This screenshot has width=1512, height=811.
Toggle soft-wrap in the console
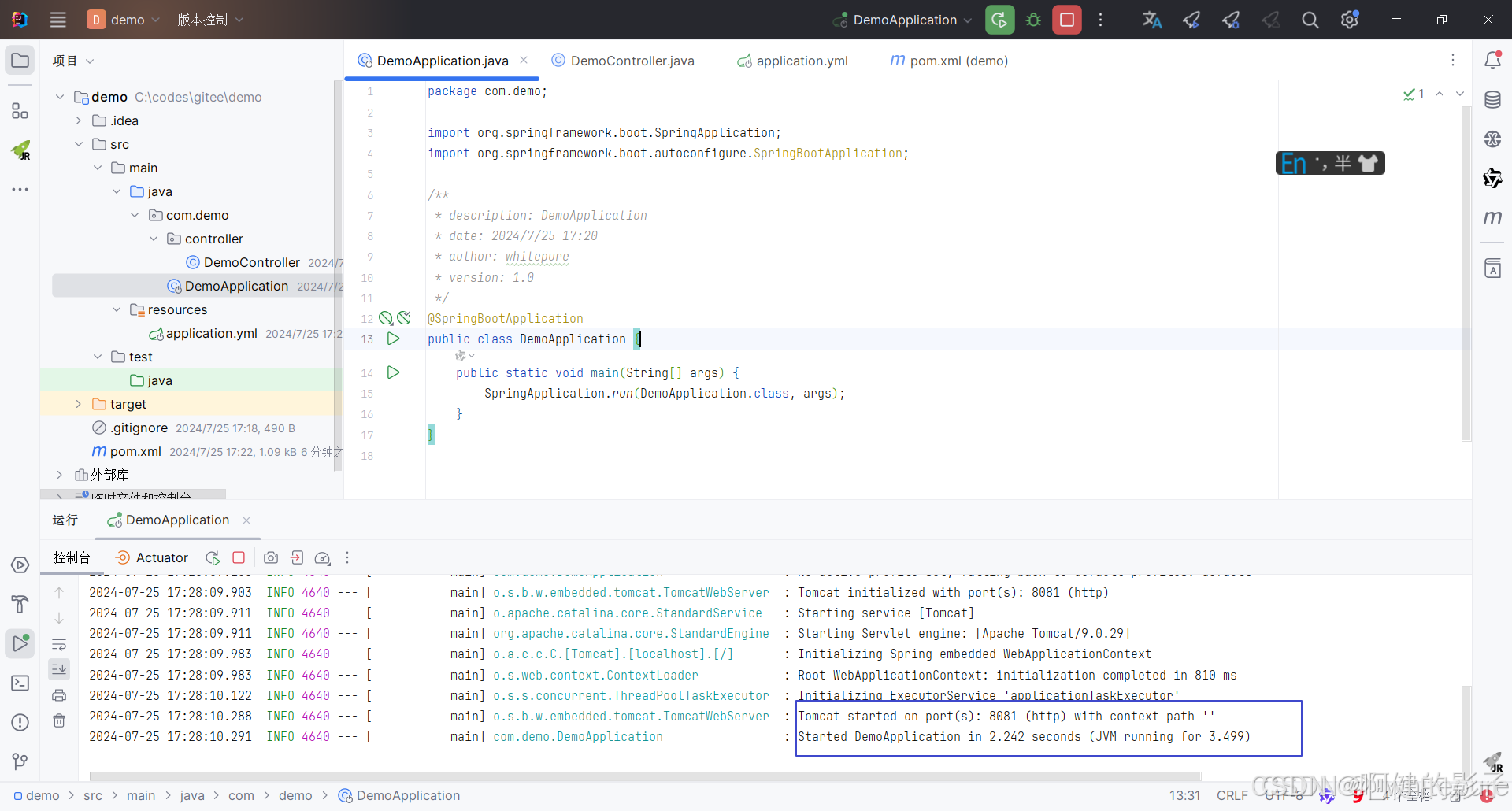pos(59,644)
